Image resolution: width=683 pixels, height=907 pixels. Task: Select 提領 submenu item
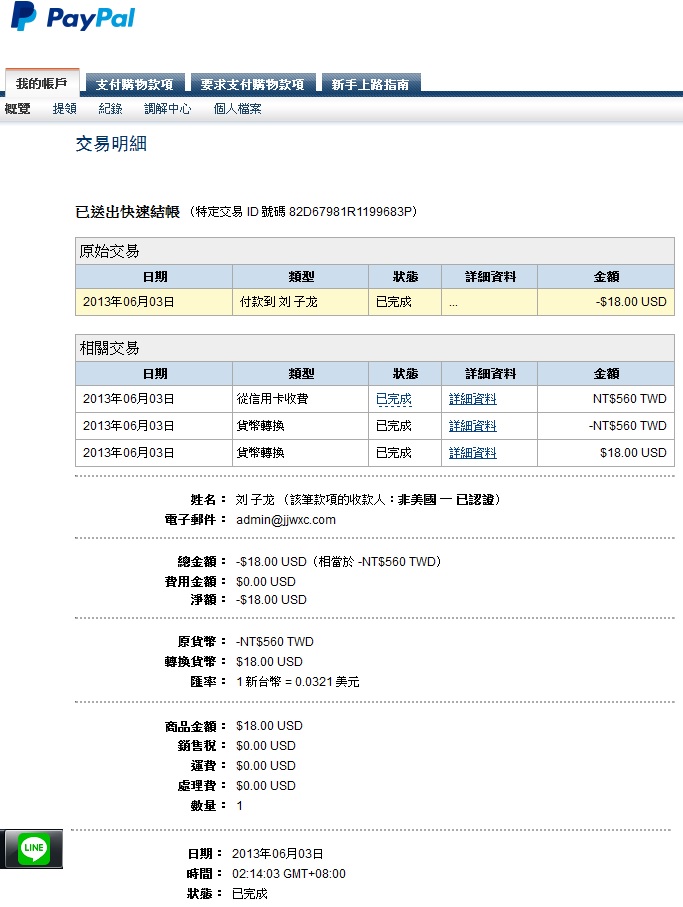pyautogui.click(x=64, y=109)
